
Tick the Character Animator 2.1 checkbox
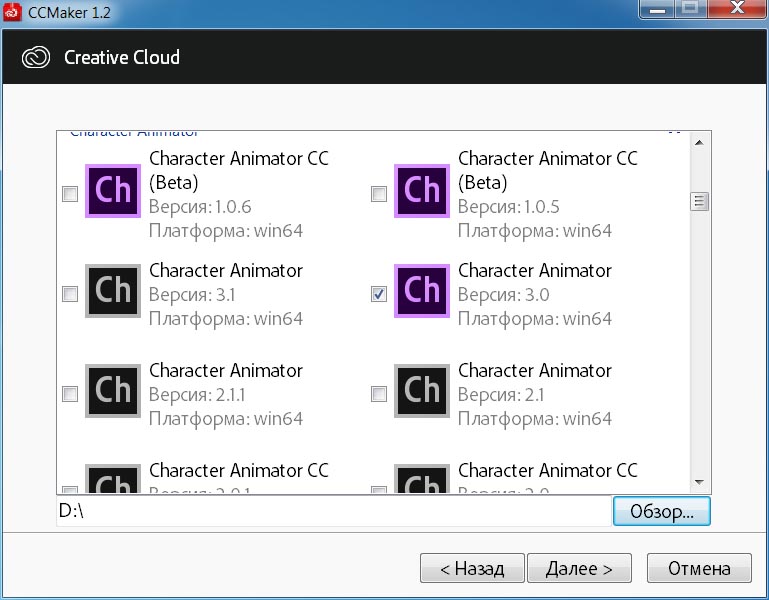tap(379, 393)
